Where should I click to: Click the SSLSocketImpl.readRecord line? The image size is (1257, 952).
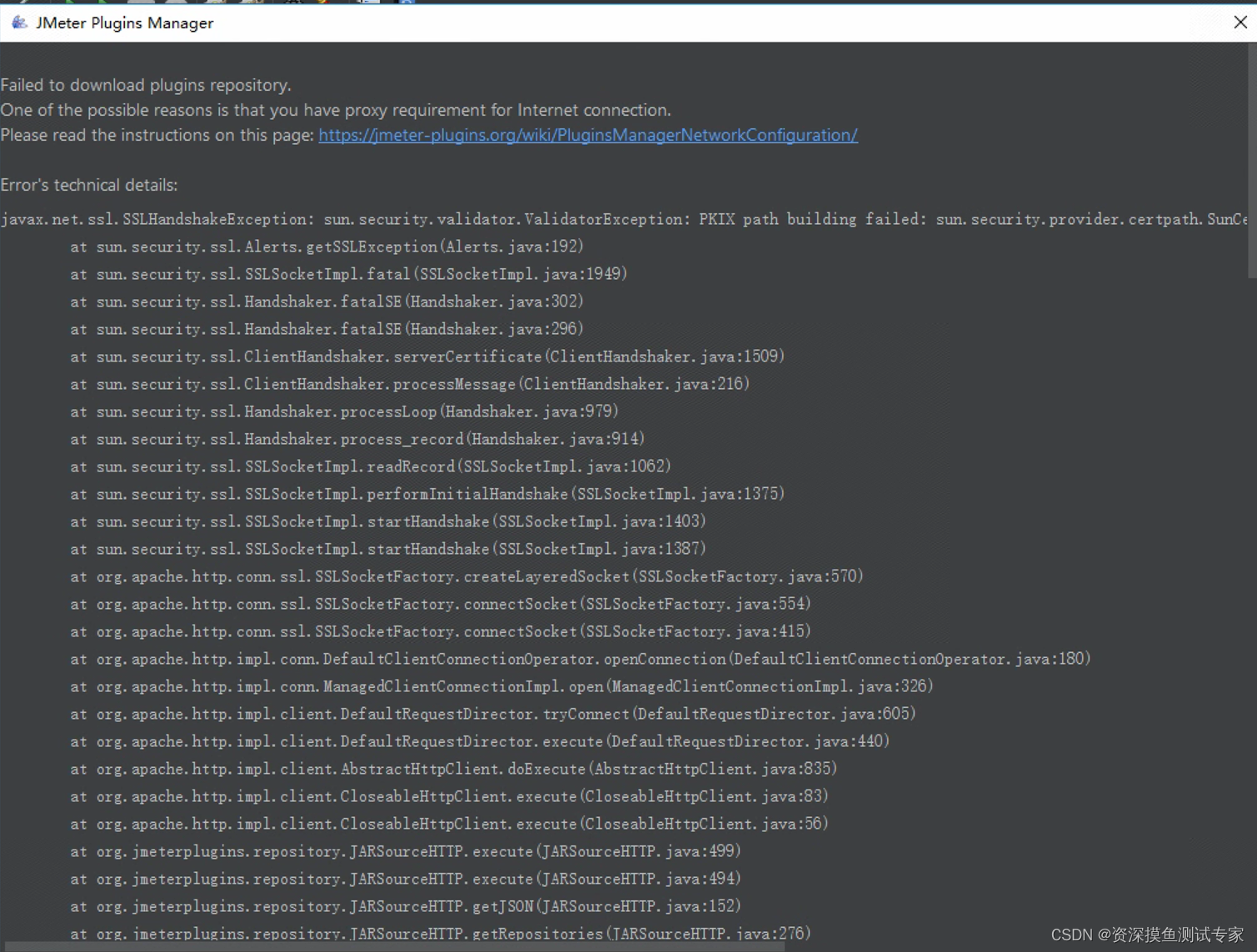(x=371, y=466)
